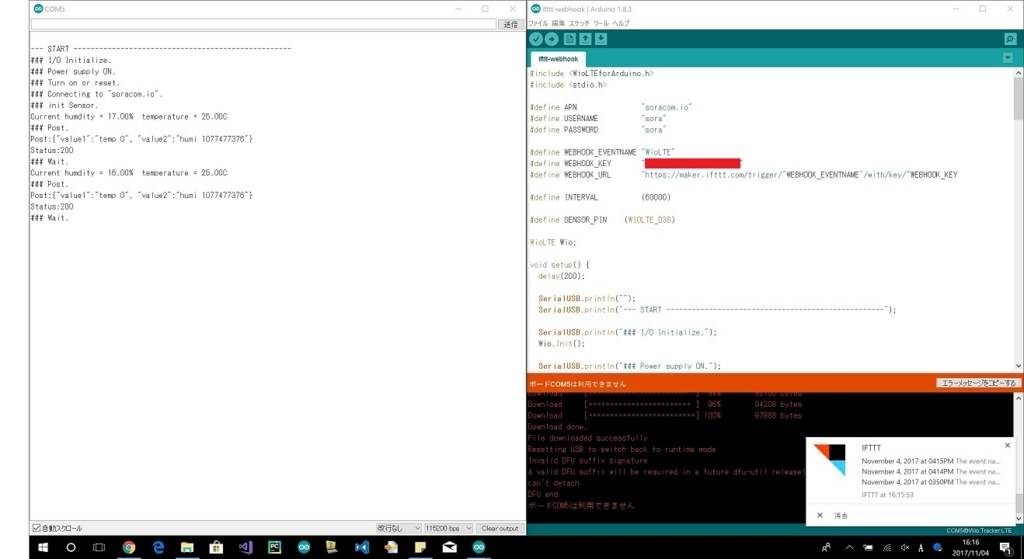Click the first 'Status:200' line in COM5 output
1024x559 pixels.
click(x=52, y=150)
